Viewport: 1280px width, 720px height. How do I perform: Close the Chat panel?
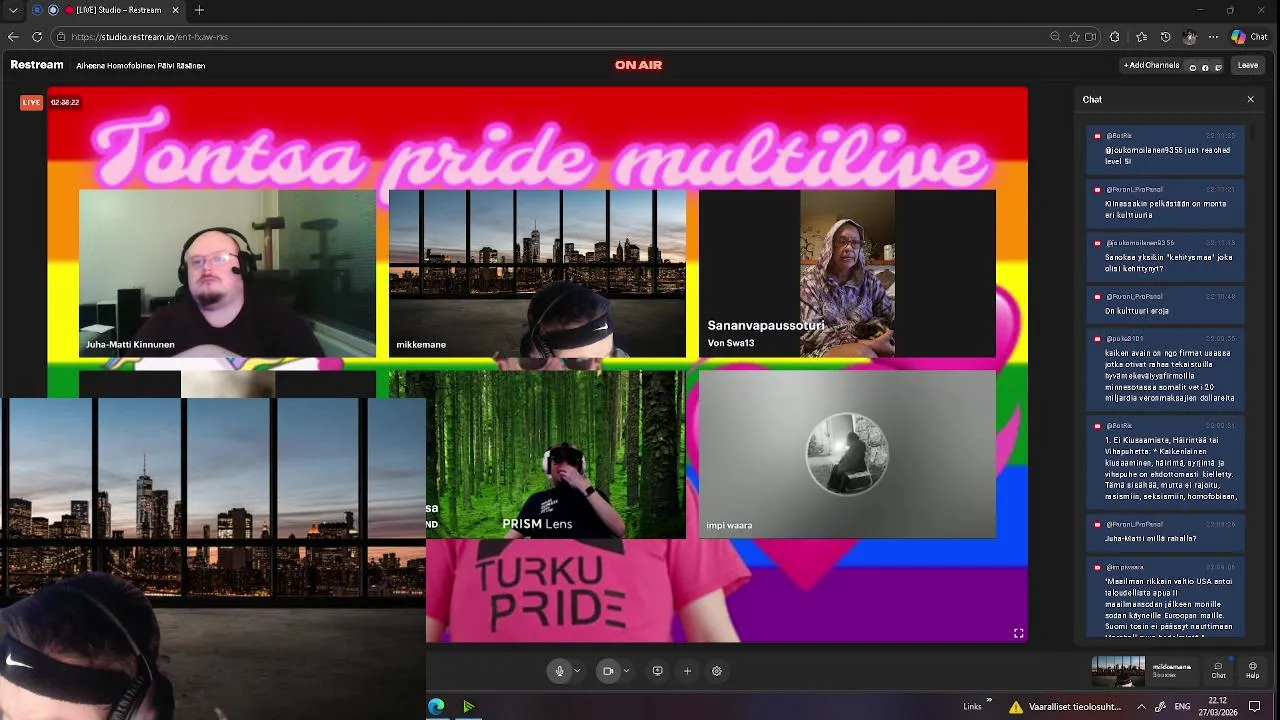click(1250, 99)
